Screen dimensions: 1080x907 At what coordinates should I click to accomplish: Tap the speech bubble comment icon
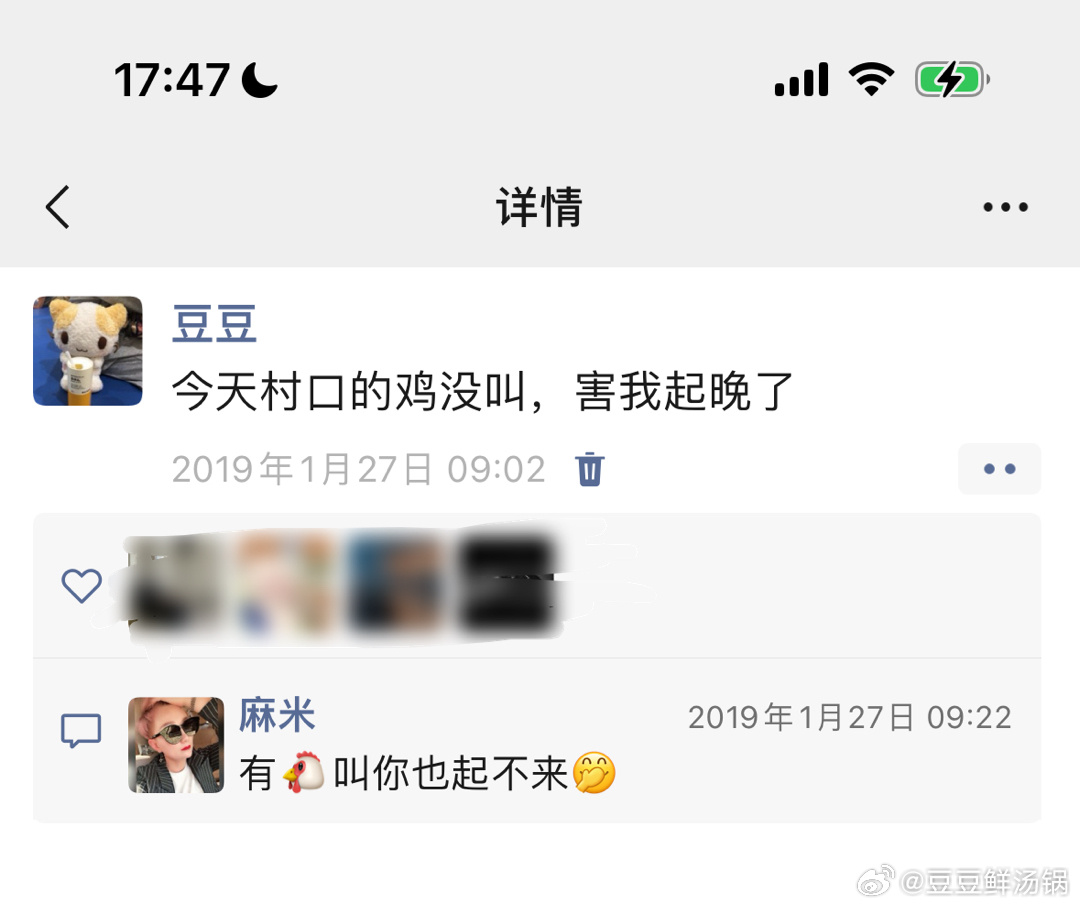pos(81,731)
